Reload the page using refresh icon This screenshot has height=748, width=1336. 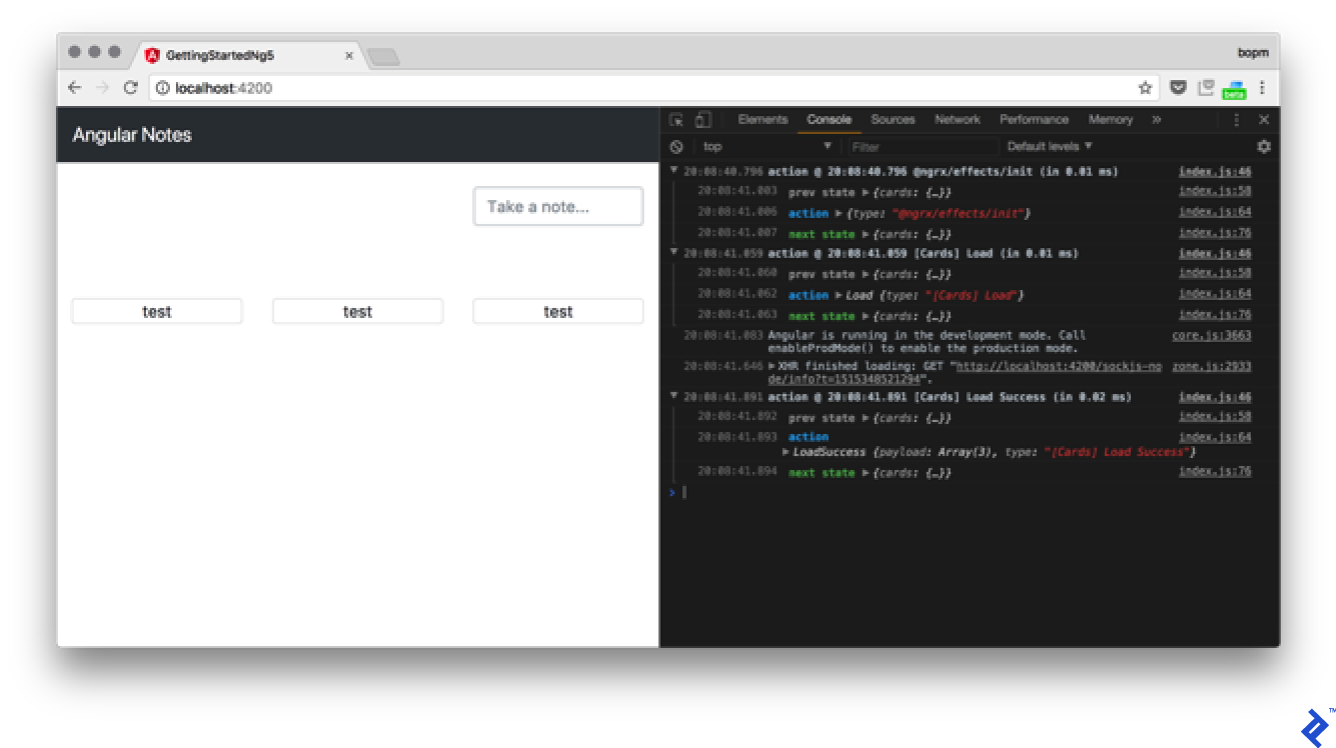click(x=130, y=88)
